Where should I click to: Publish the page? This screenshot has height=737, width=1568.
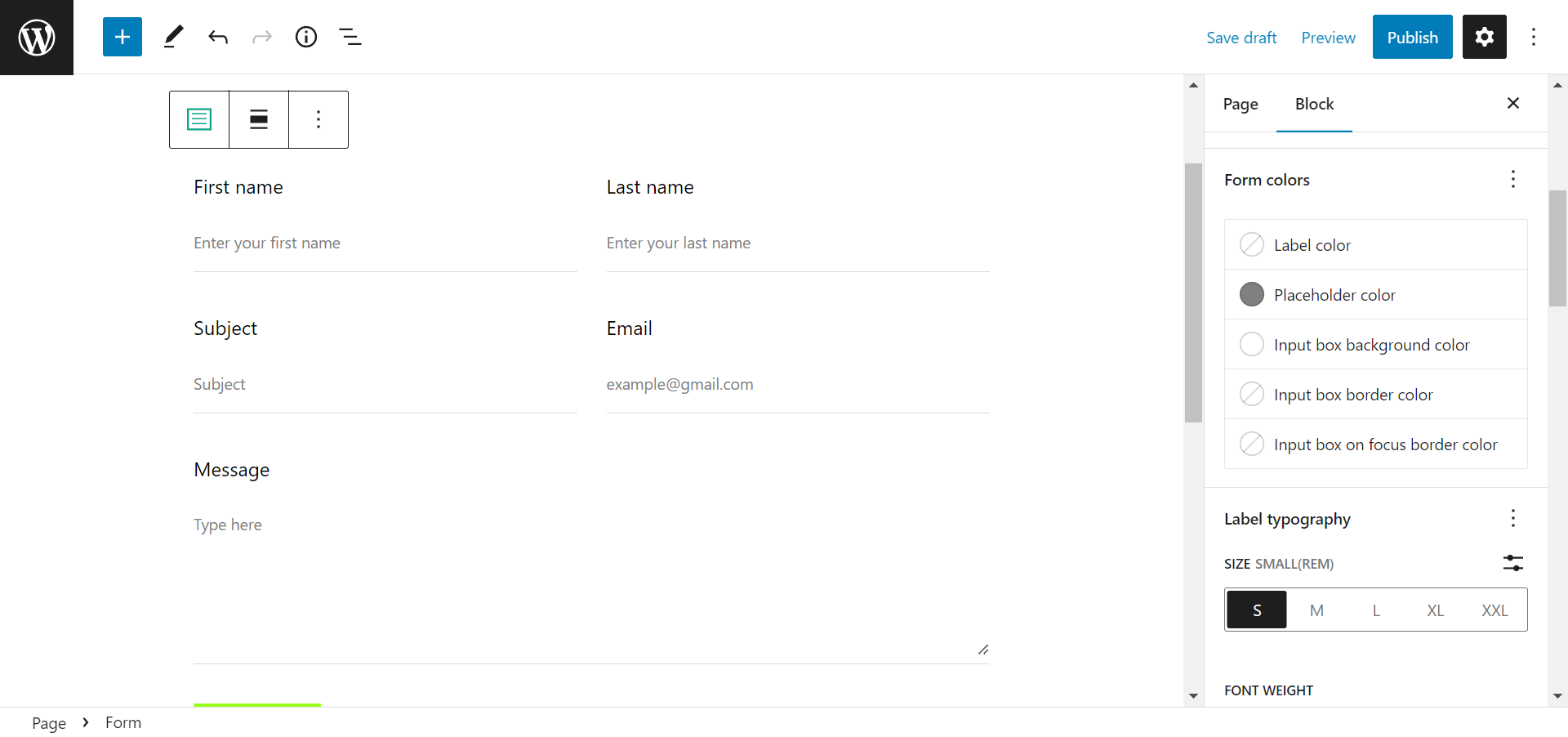pos(1412,37)
